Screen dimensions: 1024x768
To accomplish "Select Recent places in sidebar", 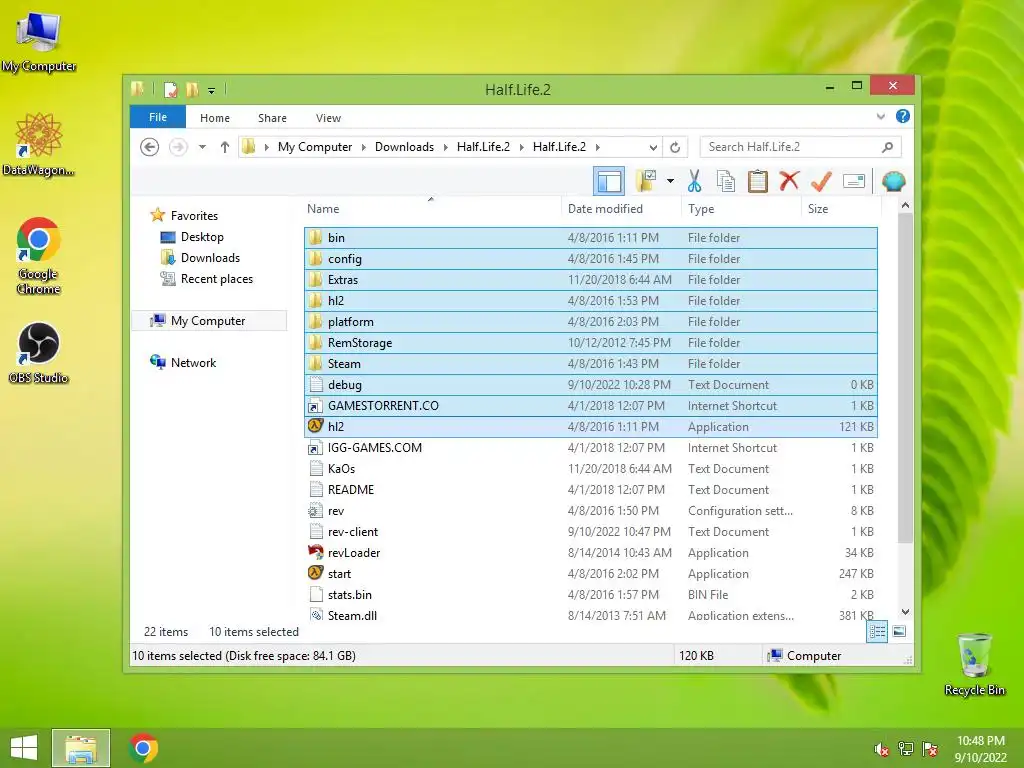I will (x=216, y=279).
